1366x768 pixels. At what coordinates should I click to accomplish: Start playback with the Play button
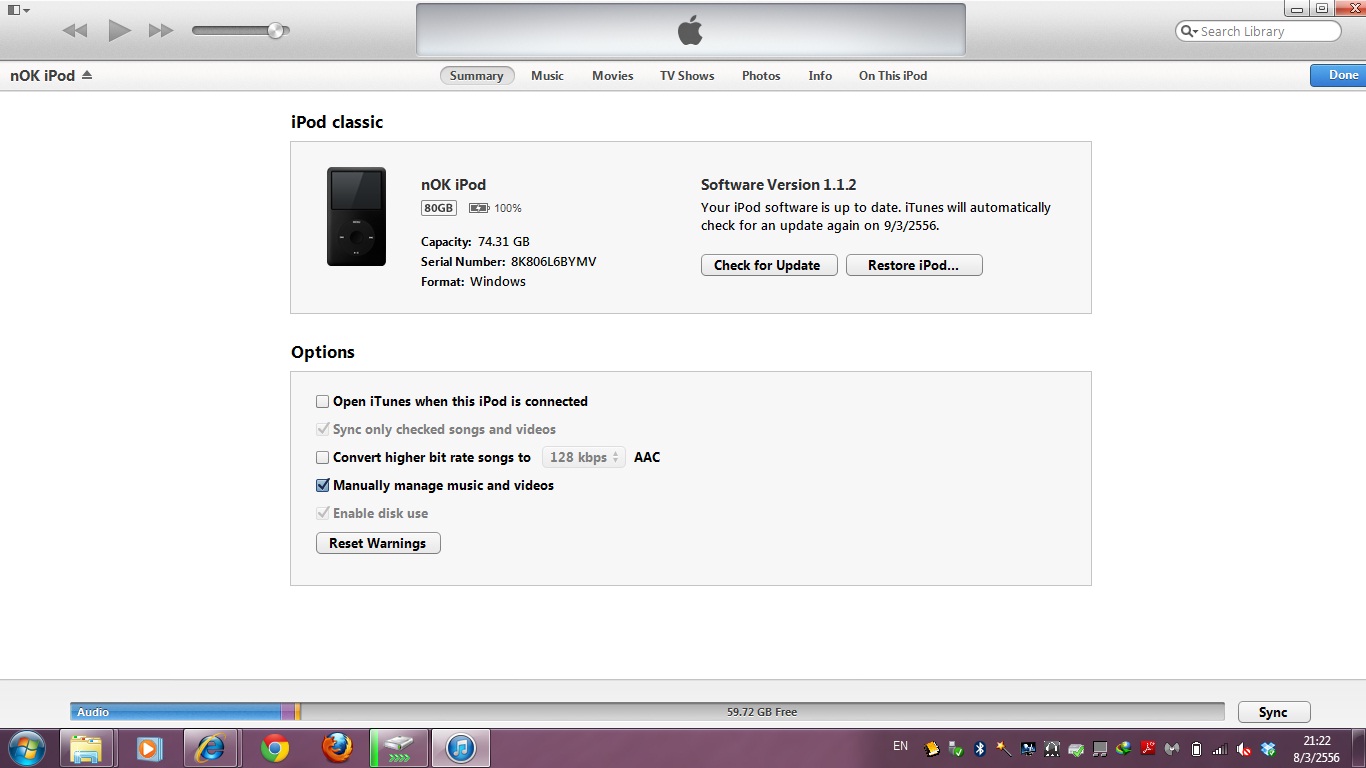[120, 30]
